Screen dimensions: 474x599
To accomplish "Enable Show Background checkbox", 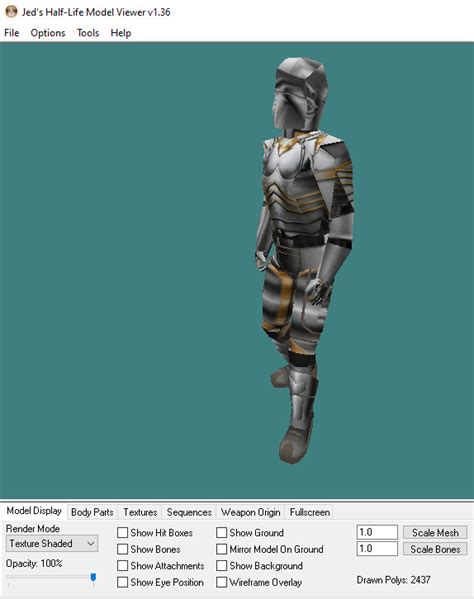I will tap(222, 565).
